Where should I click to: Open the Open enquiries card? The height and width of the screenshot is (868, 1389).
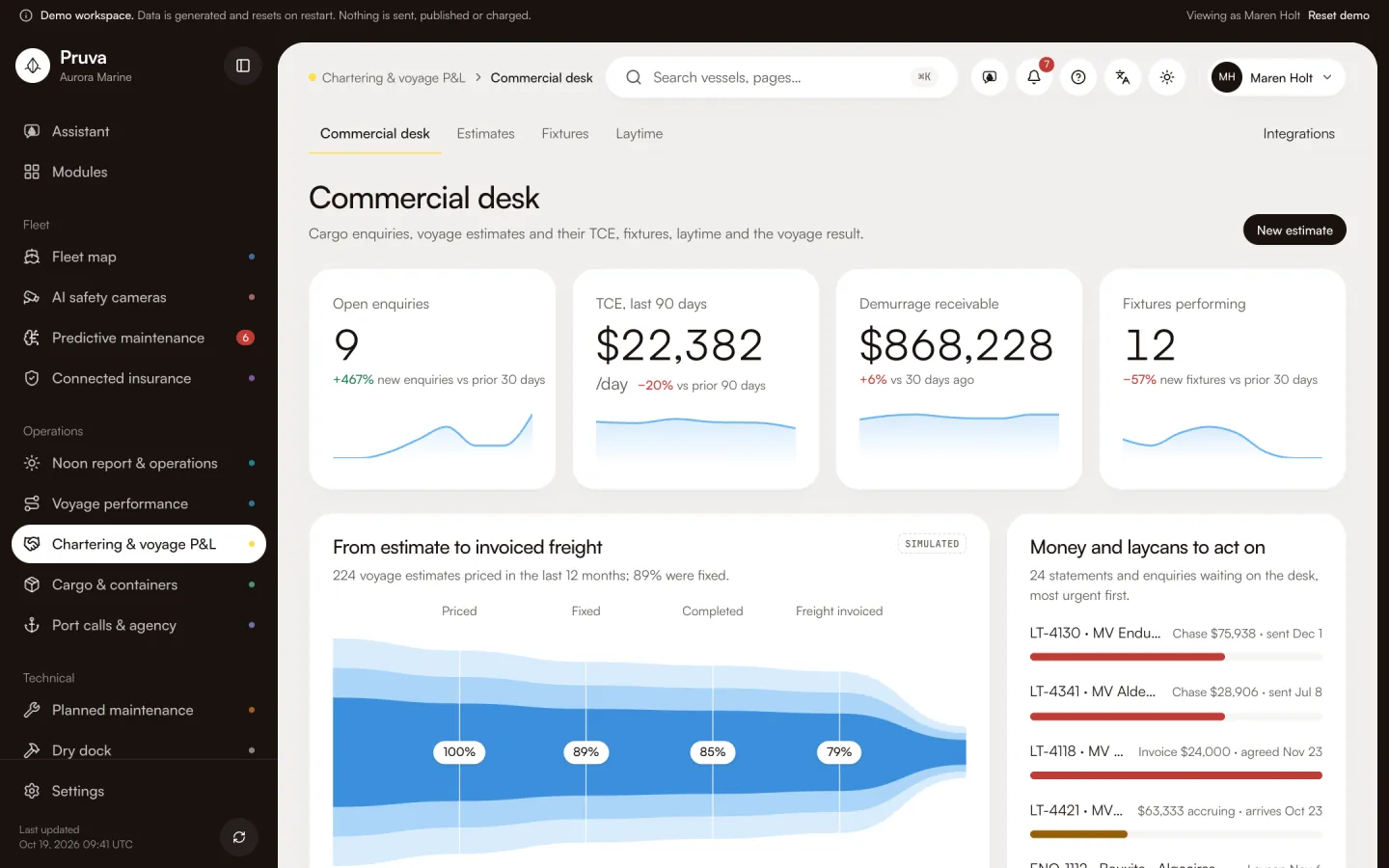pos(432,379)
